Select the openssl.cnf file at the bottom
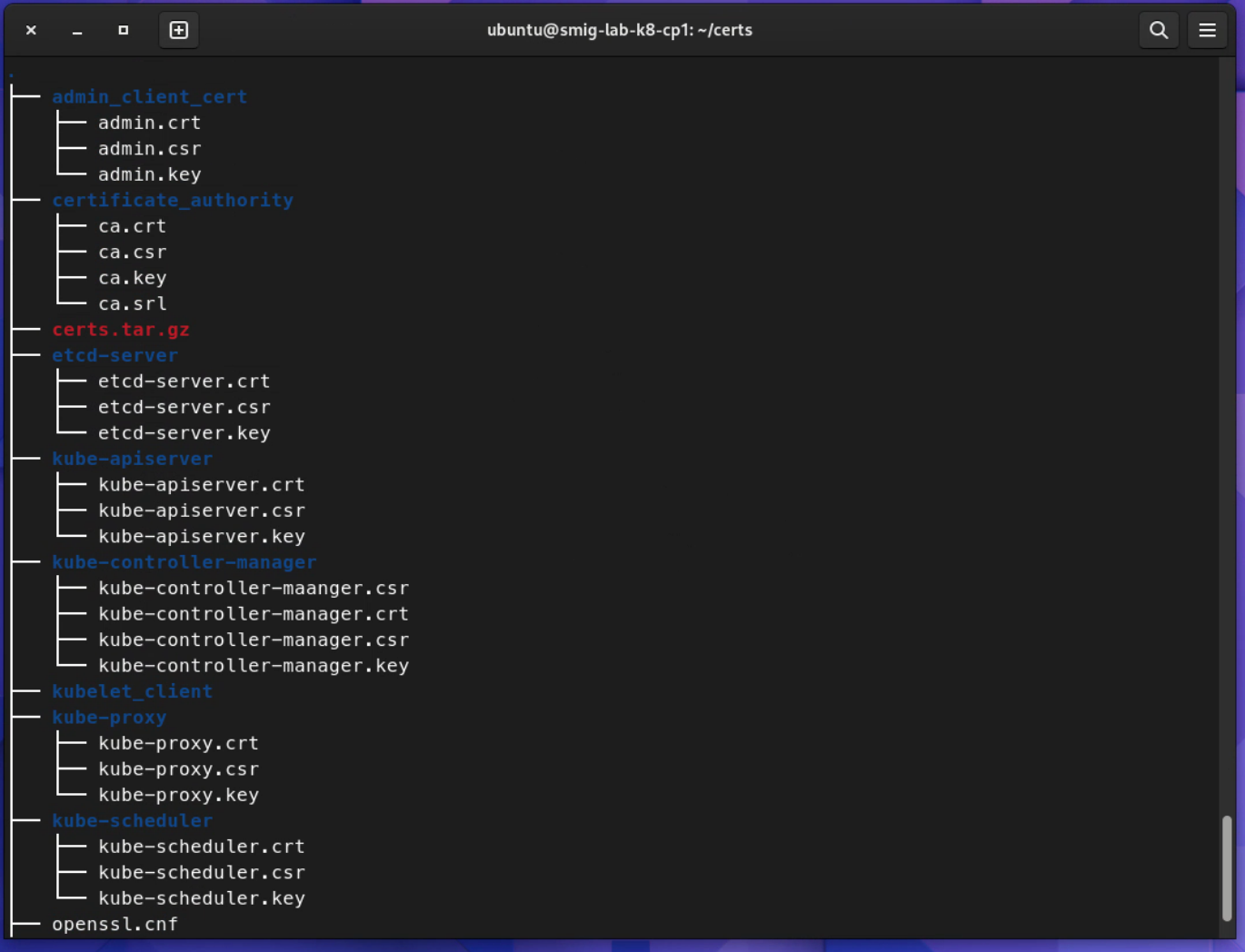Viewport: 1245px width, 952px height. (x=115, y=924)
